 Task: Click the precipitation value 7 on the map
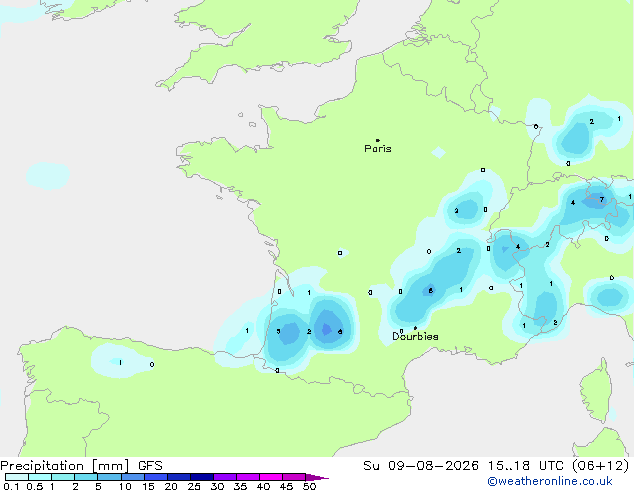click(x=602, y=199)
